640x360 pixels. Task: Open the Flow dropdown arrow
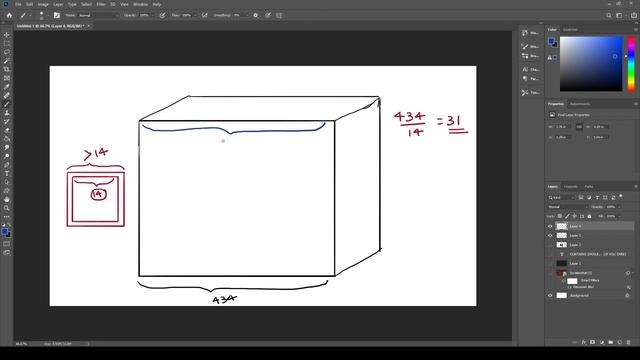195,16
